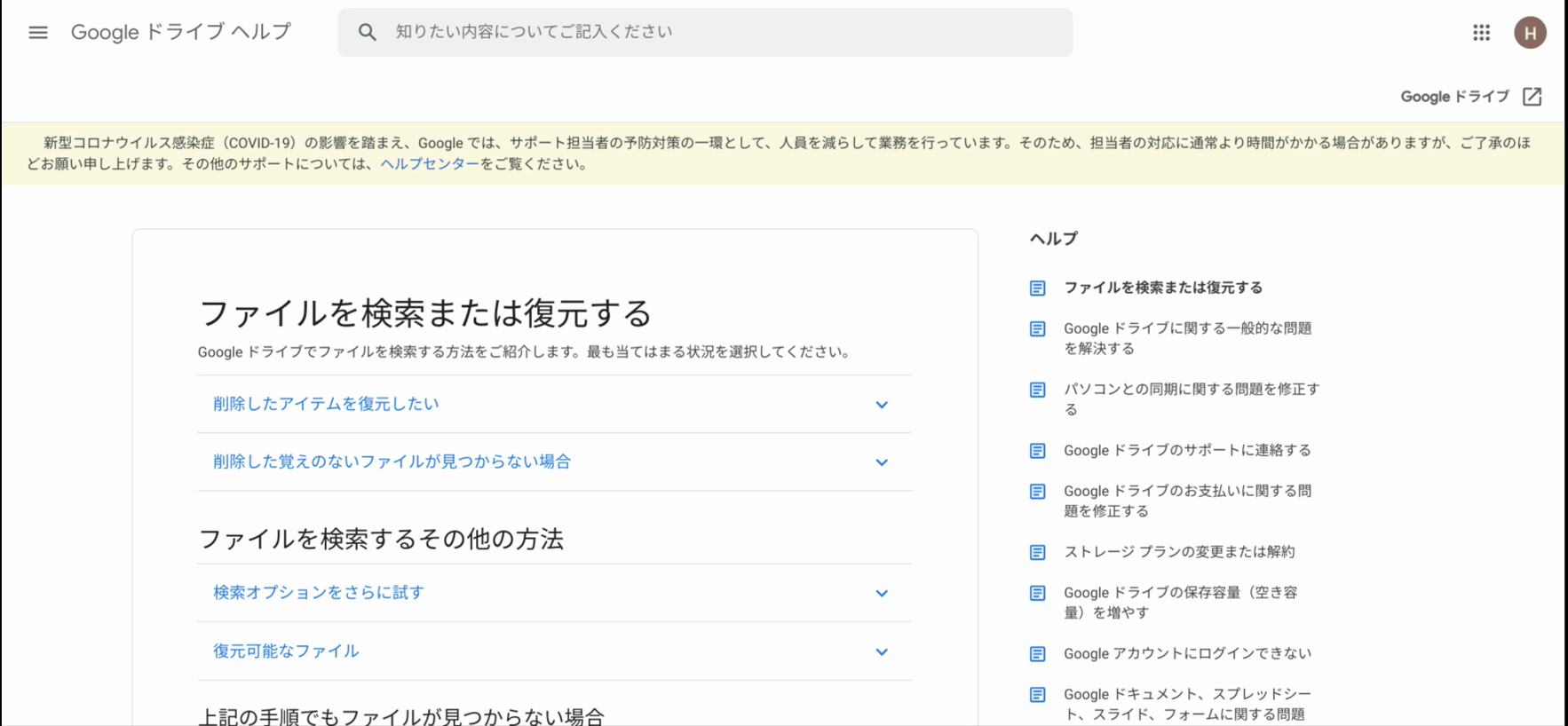Open the 削除したアイテムを復元したい section

pos(554,404)
